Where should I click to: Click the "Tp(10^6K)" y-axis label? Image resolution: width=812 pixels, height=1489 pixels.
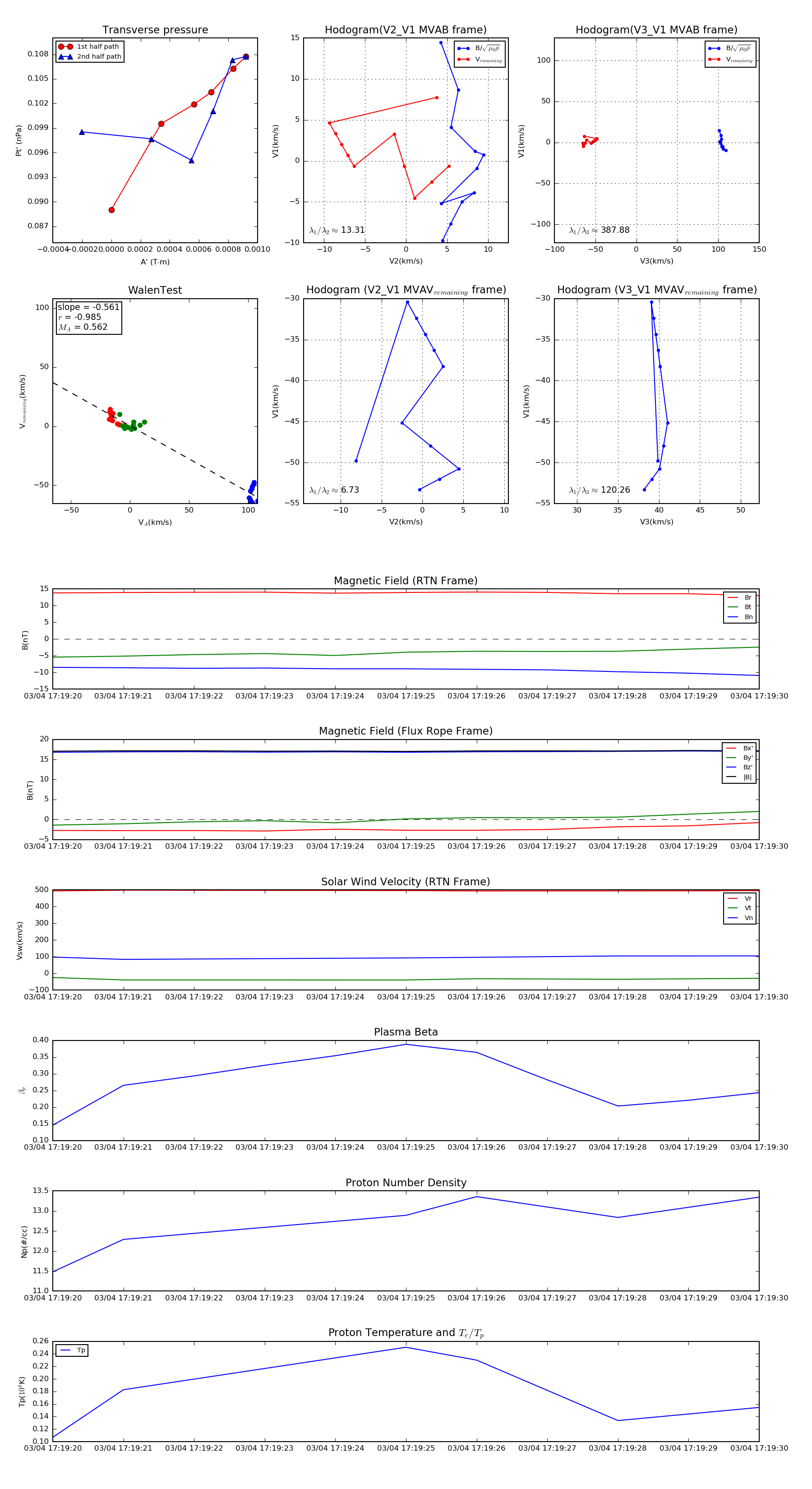point(21,1392)
